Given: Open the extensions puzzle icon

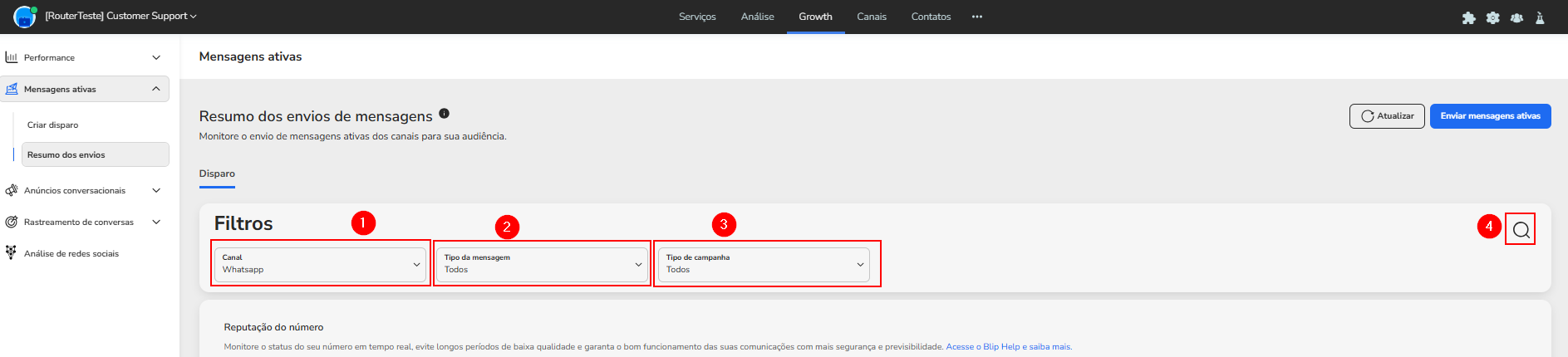Looking at the screenshot, I should coord(1469,17).
